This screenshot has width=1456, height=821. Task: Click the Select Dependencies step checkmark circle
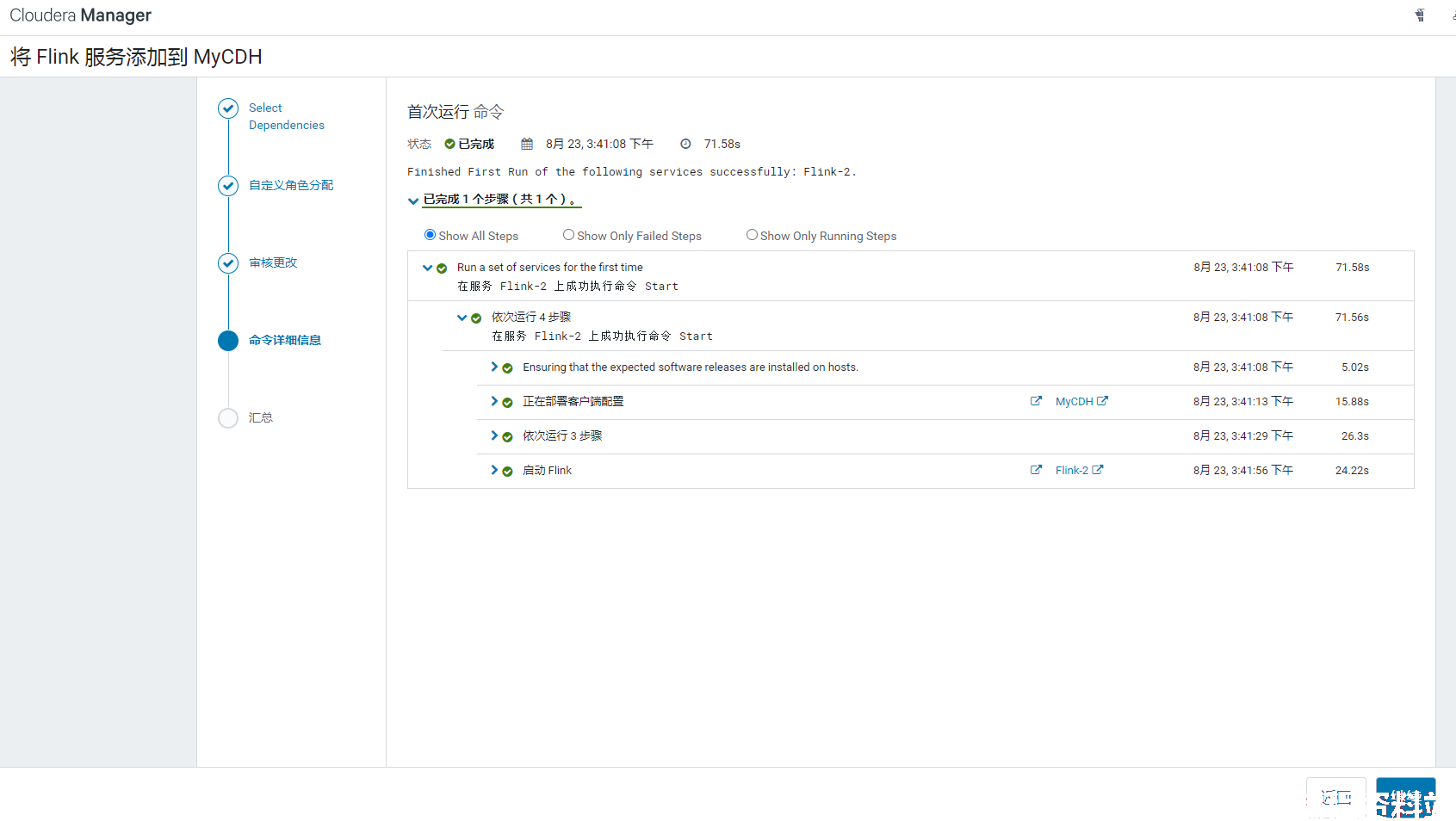228,108
